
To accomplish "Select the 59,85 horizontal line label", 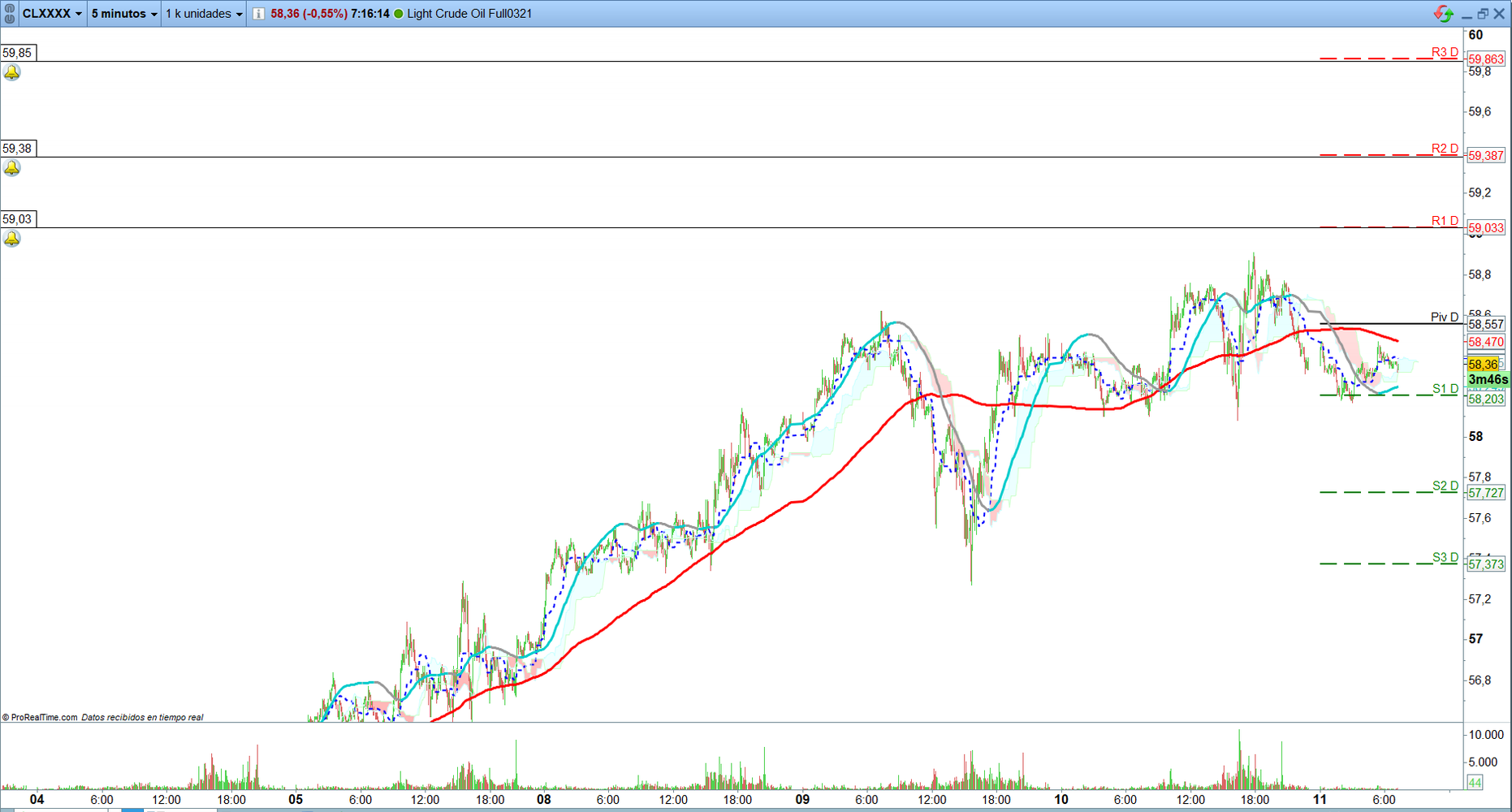I will pos(17,53).
